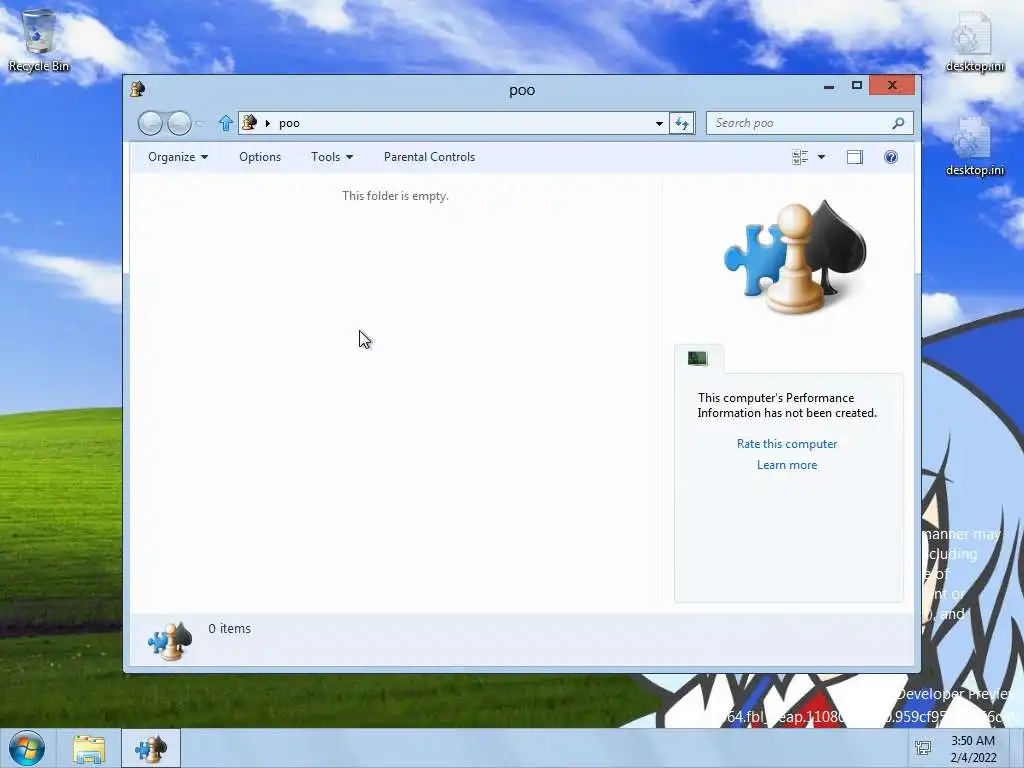This screenshot has height=768, width=1024.
Task: Open the address bar history dropdown
Action: [659, 123]
